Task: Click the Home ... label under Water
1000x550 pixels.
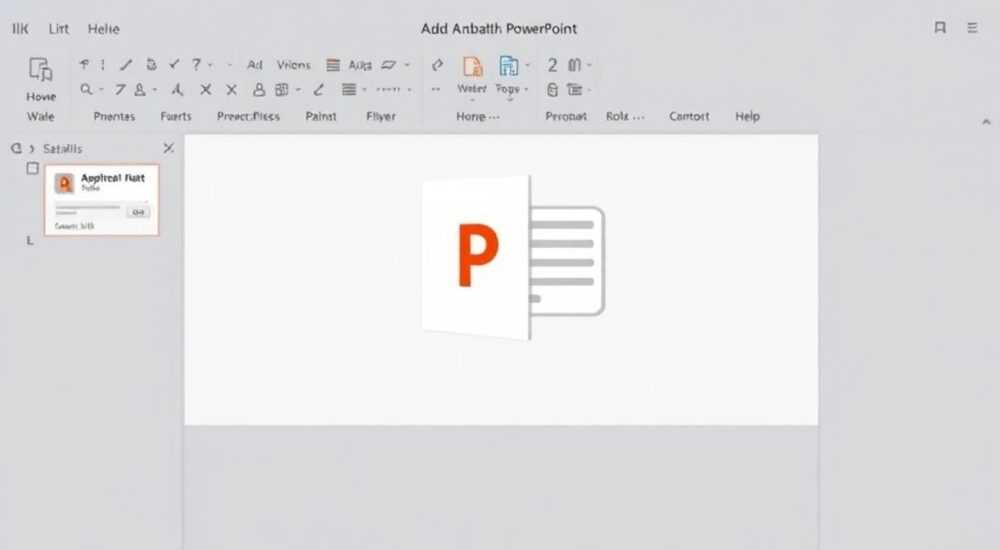Action: coord(477,116)
